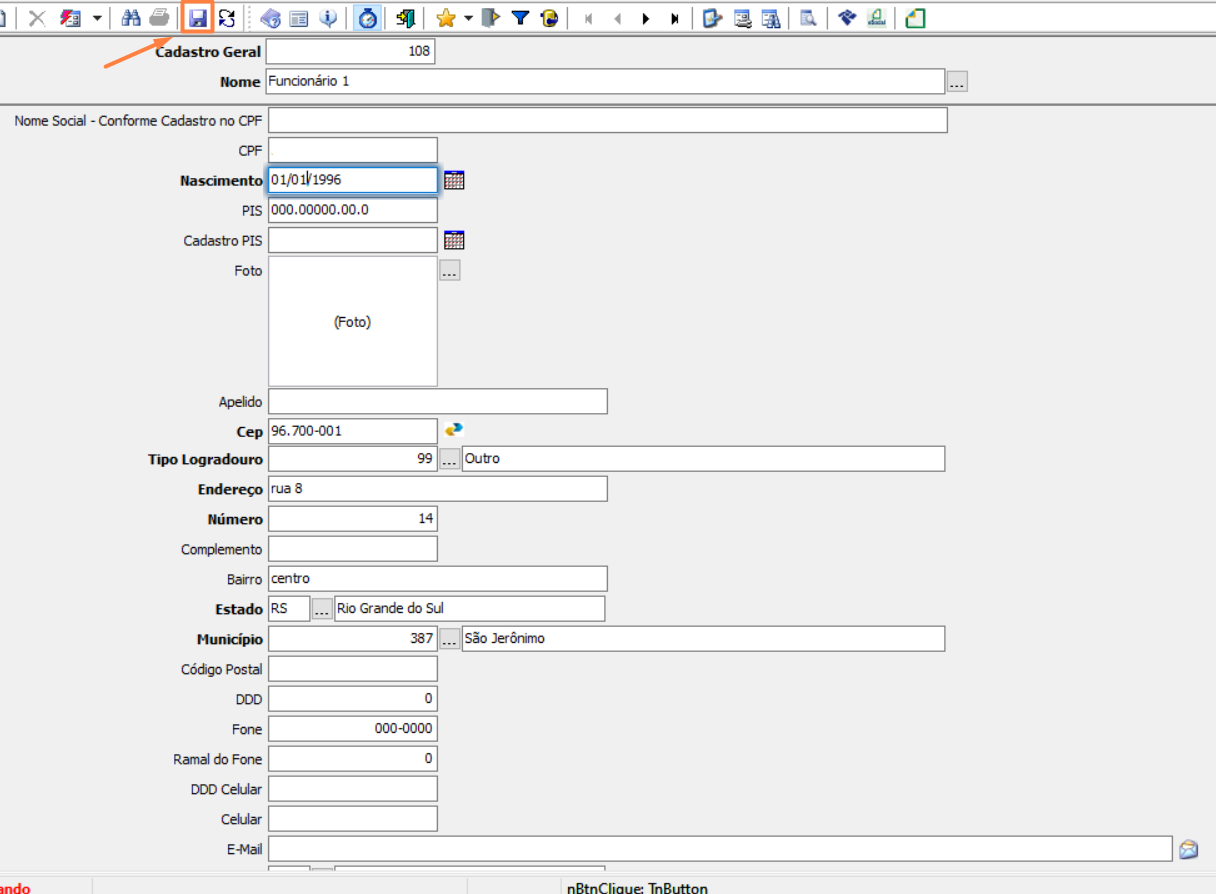Click the Foto browse ellipsis button

click(x=450, y=270)
